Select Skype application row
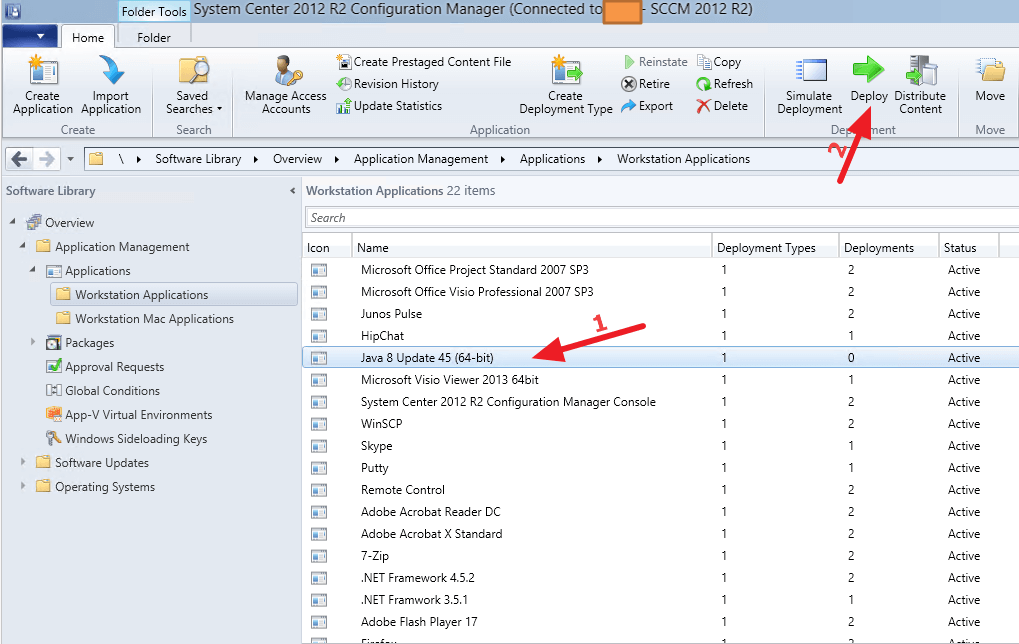The width and height of the screenshot is (1019, 644). (660, 446)
